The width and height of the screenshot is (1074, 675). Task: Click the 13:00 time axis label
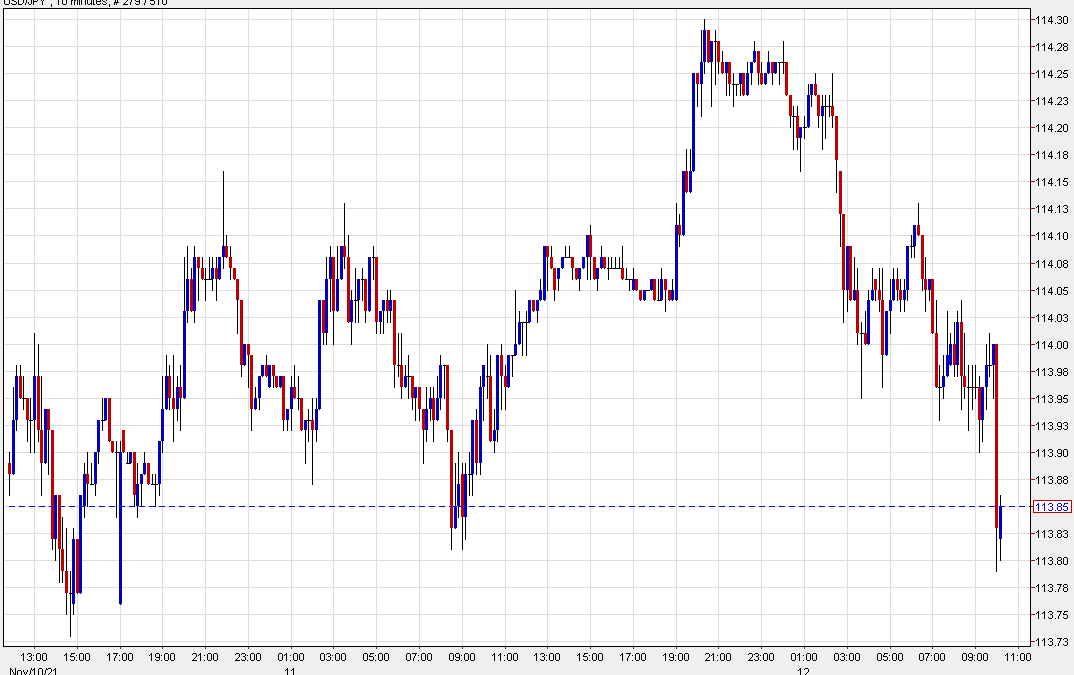[34, 657]
